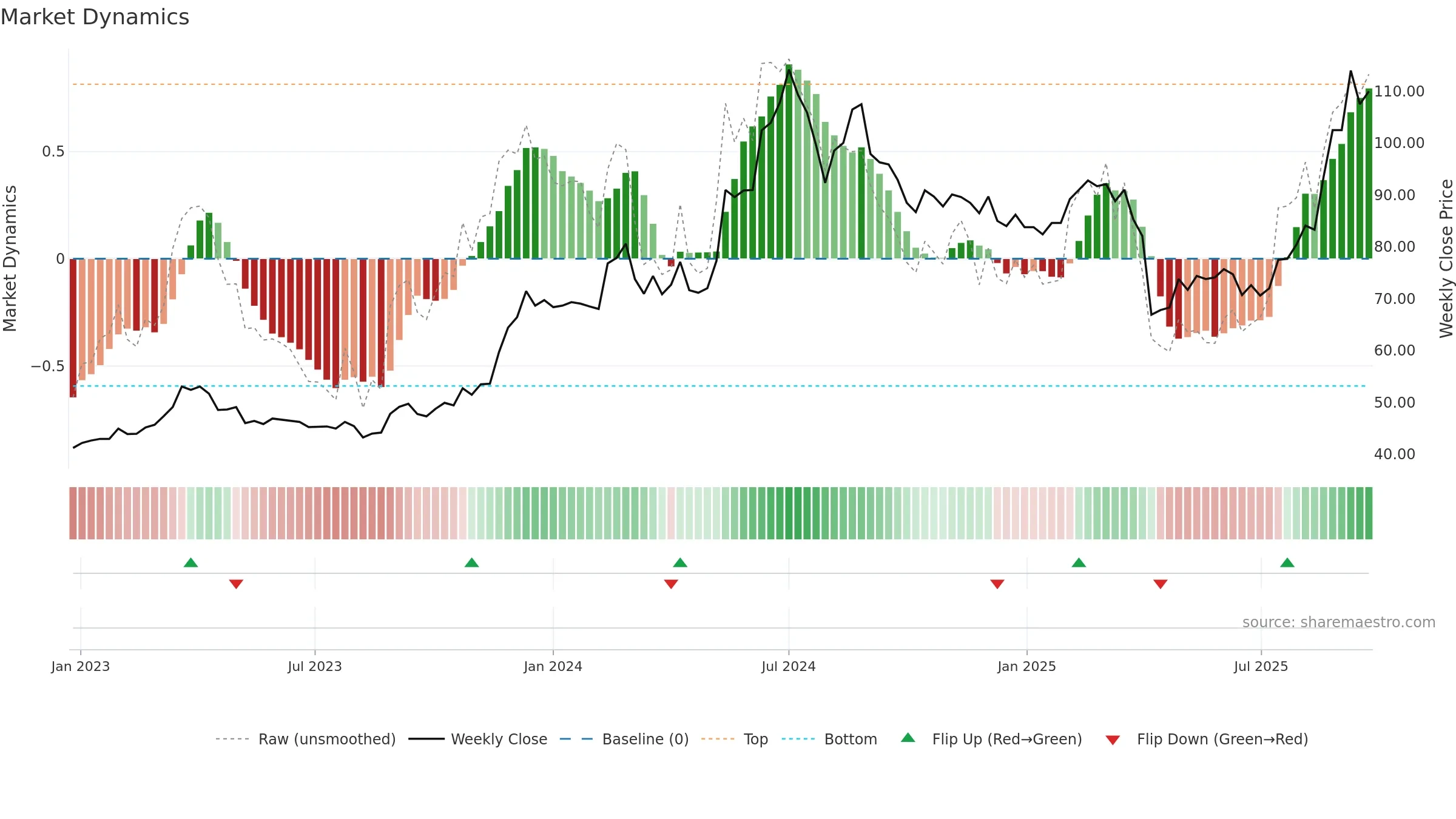Toggle Flip Down (Green→Red) legend entry

click(x=1207, y=739)
